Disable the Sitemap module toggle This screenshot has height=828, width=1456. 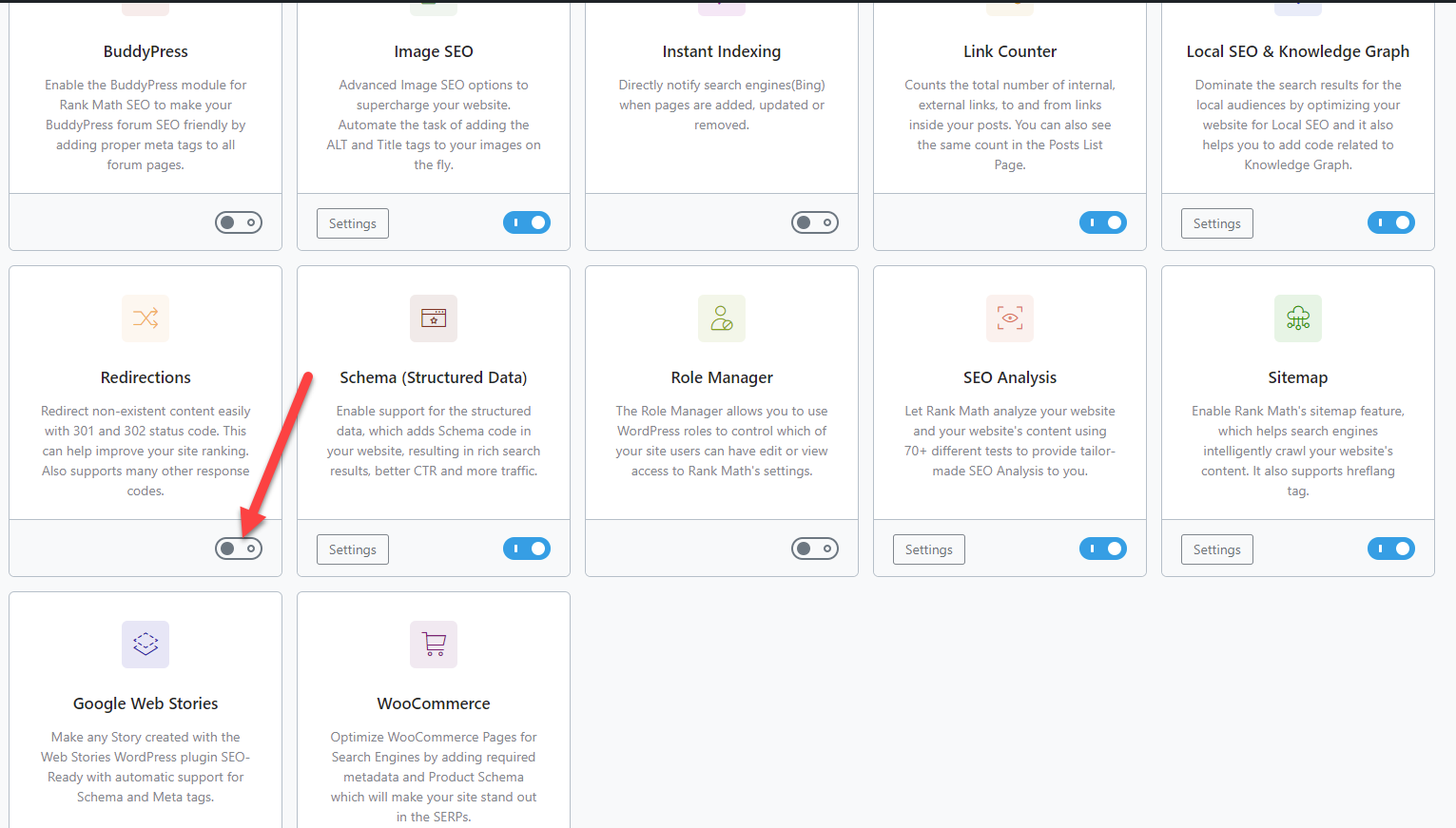click(1391, 549)
